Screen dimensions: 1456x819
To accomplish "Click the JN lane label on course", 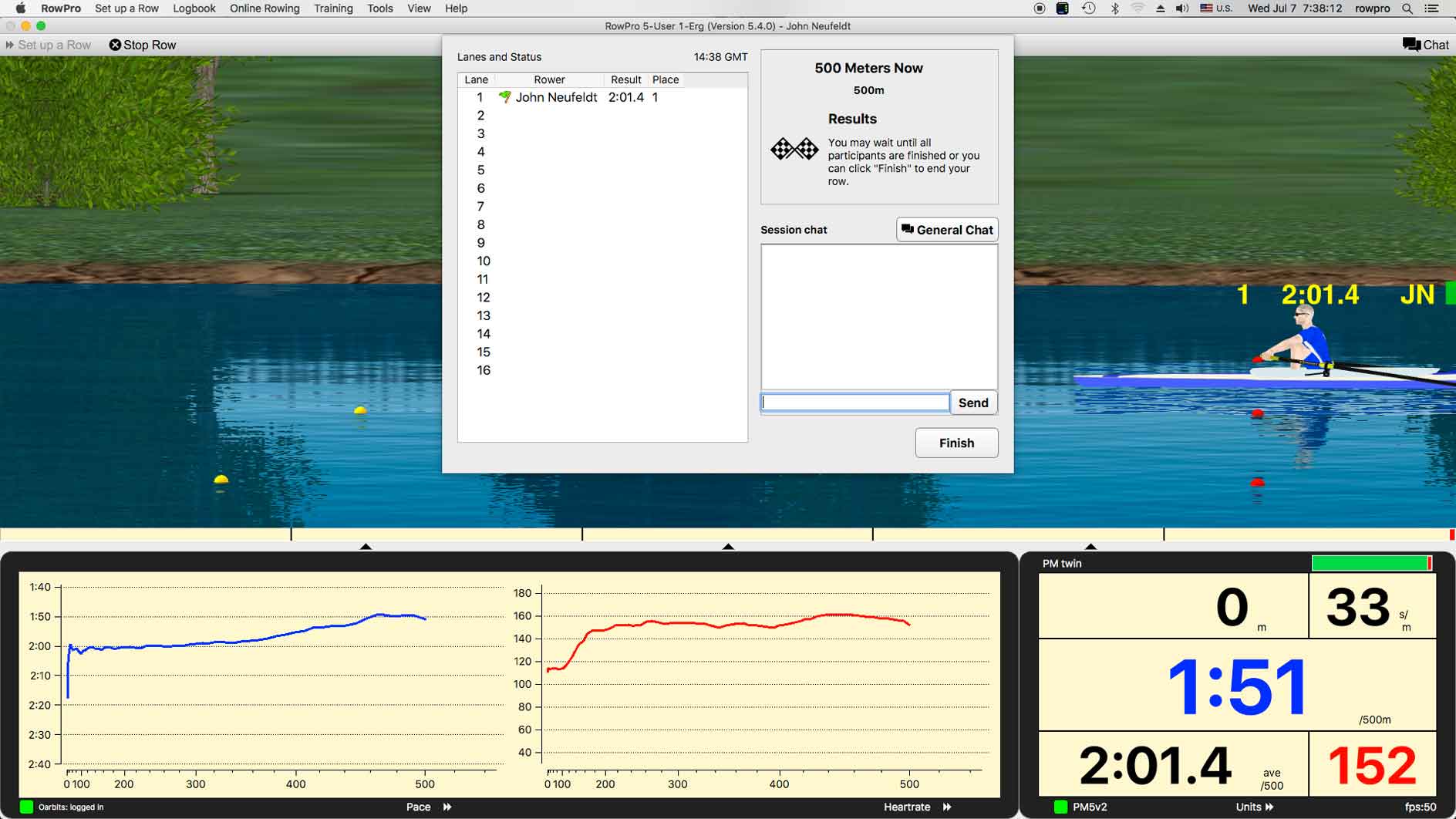I will tap(1417, 294).
